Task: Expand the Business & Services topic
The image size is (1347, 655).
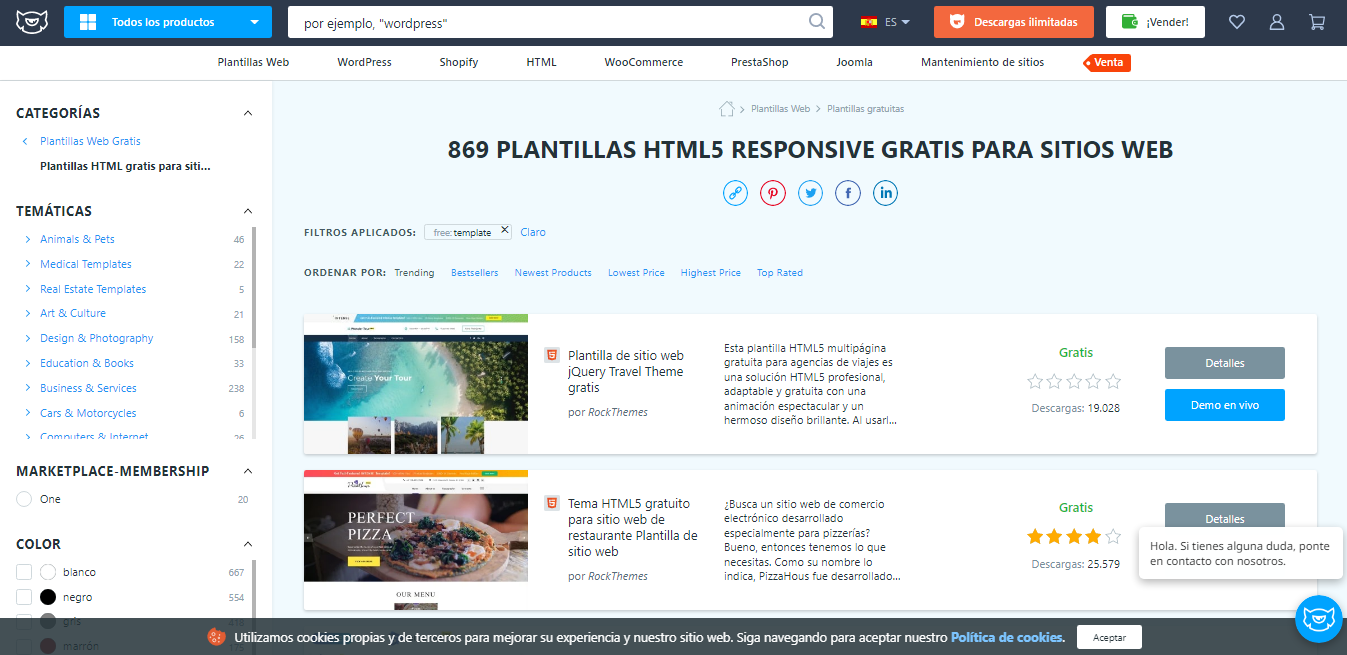Action: point(27,388)
